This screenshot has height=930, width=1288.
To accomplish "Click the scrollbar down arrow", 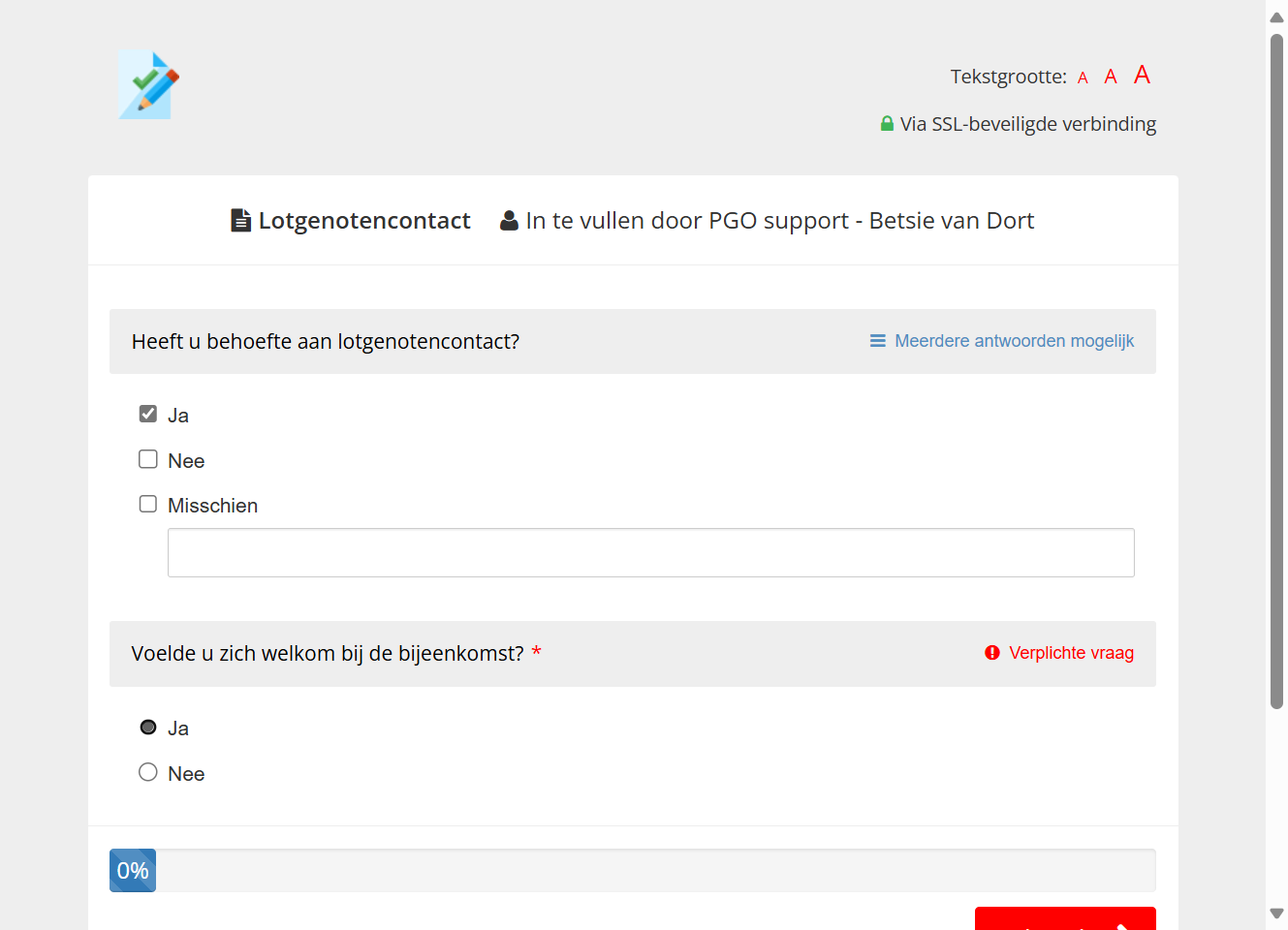I will click(1276, 914).
